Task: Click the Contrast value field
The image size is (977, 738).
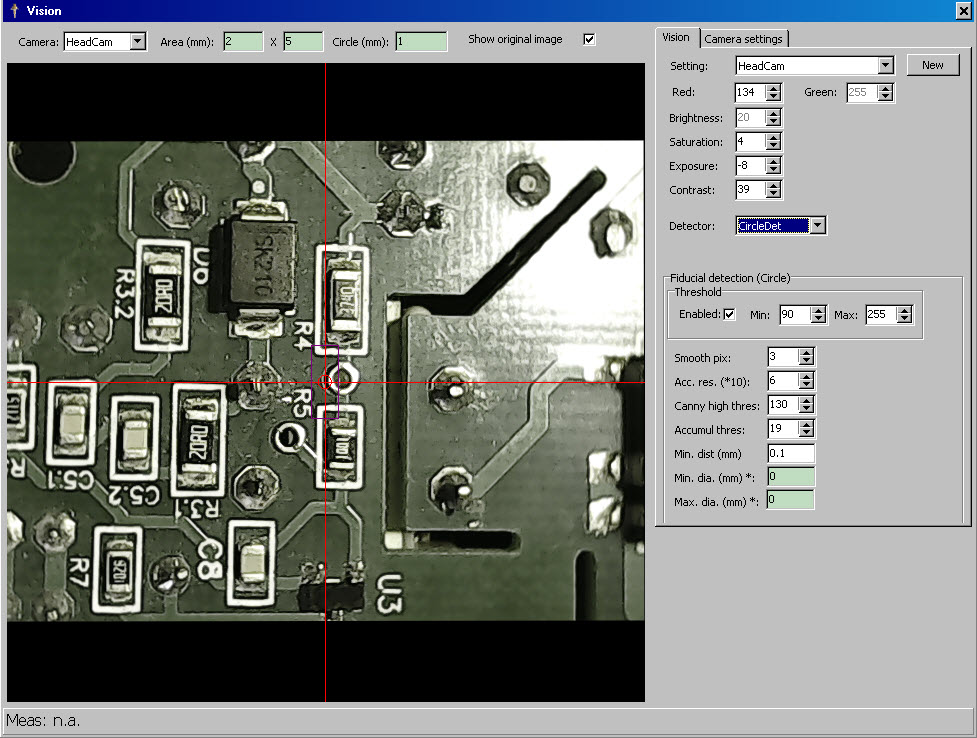Action: pos(750,189)
